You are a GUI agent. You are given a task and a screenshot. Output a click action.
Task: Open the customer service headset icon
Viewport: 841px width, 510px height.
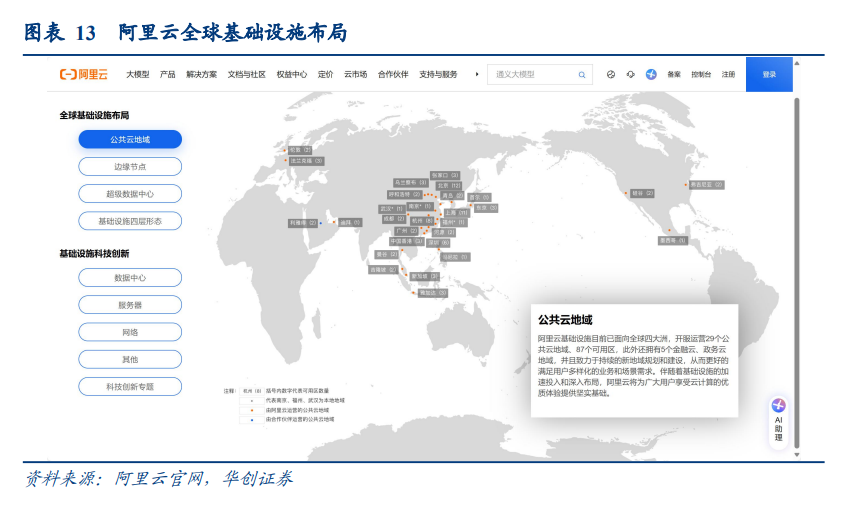tap(631, 74)
